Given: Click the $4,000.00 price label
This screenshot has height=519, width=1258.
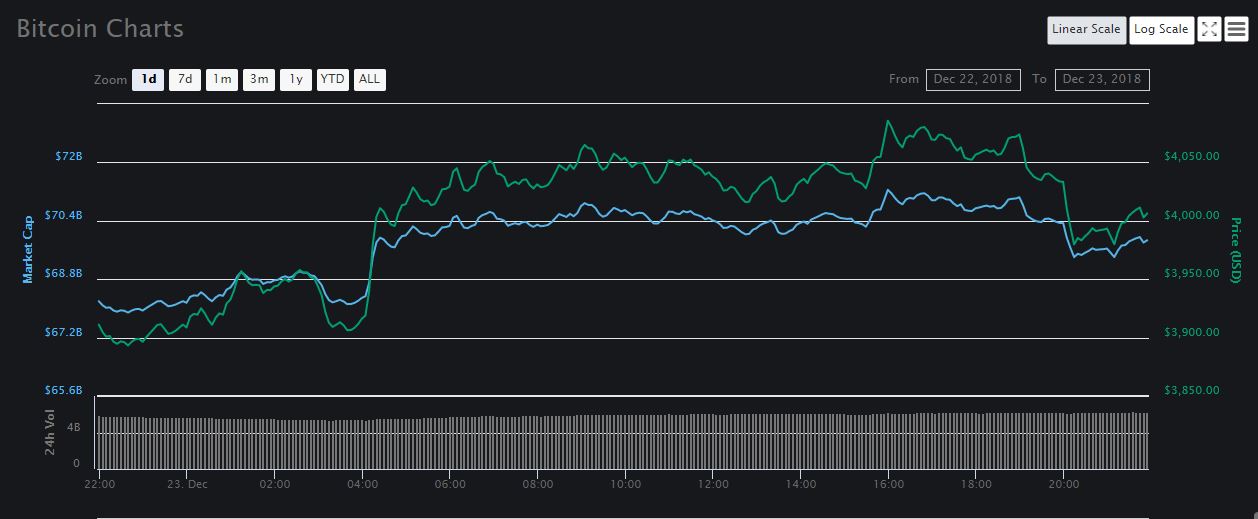Looking at the screenshot, I should [1192, 215].
